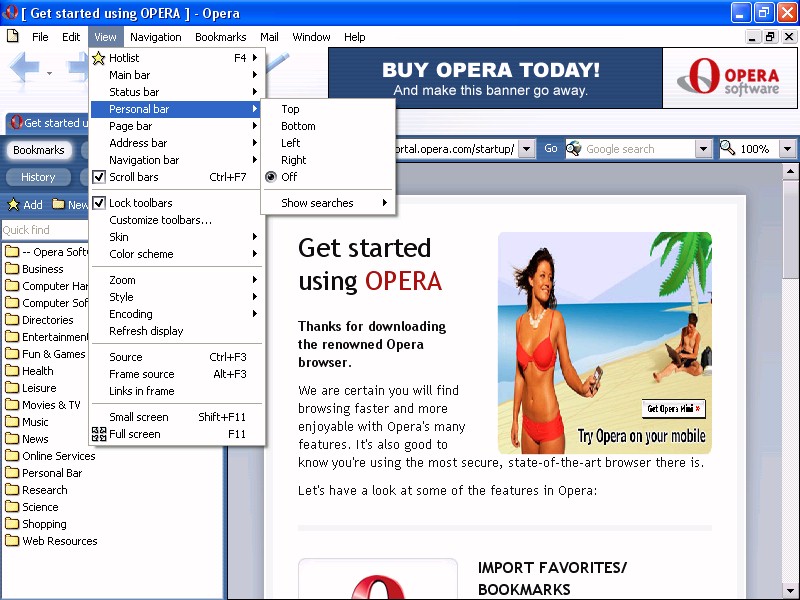Toggle the Scroll bars checkbox
Viewport: 800px width, 600px height.
pyautogui.click(x=99, y=177)
